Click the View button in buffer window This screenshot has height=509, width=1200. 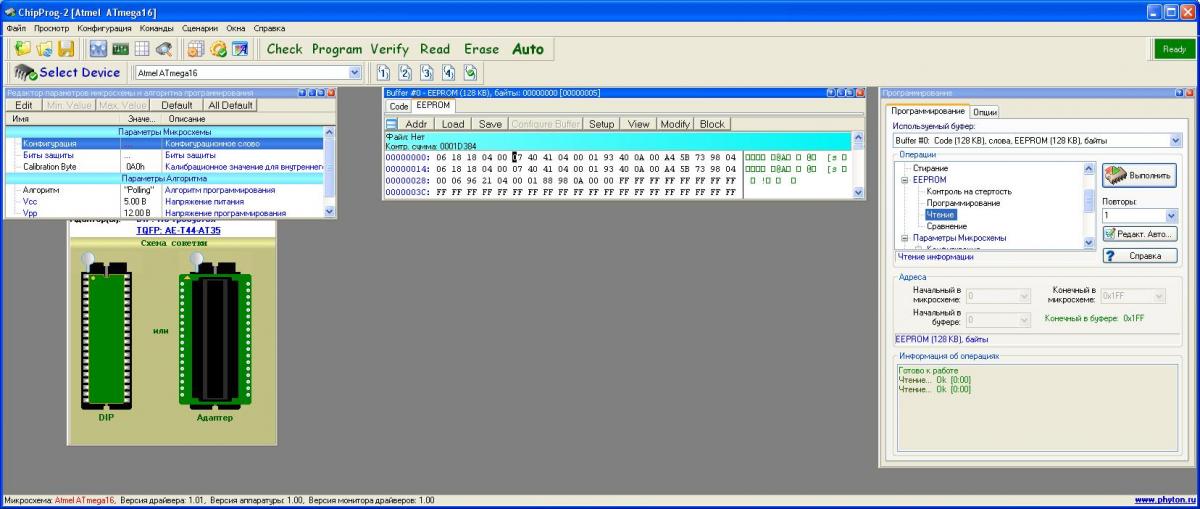click(x=638, y=124)
